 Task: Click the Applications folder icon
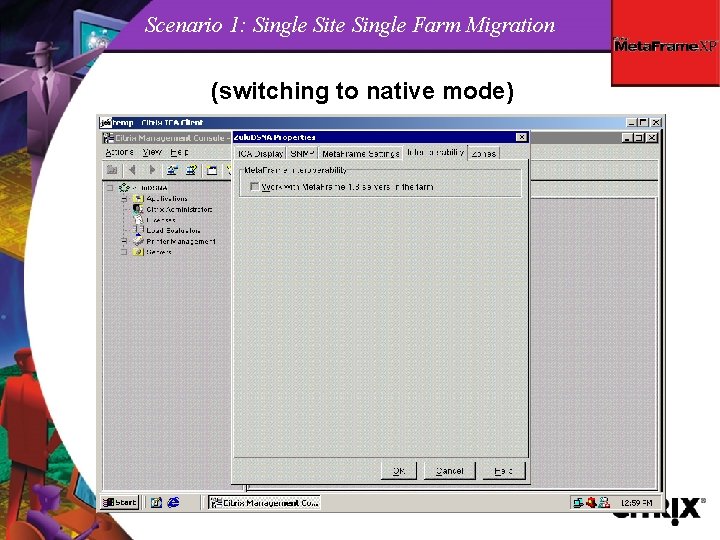(138, 199)
